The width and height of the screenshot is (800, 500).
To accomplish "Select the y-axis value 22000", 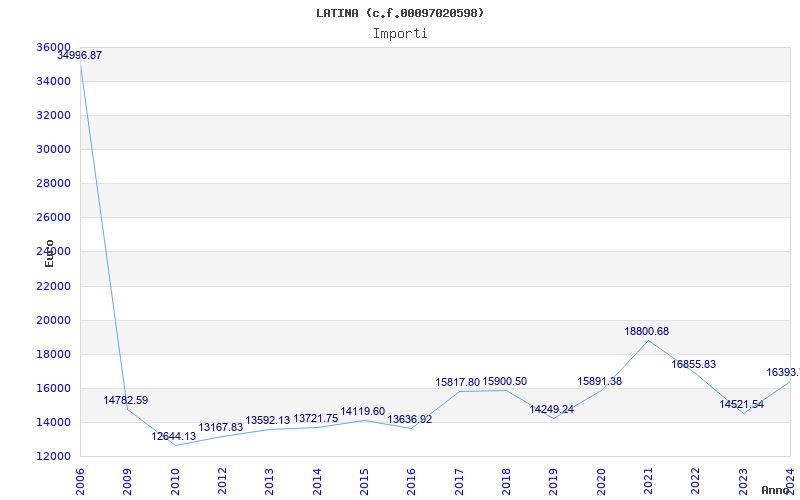I will click(x=54, y=286).
